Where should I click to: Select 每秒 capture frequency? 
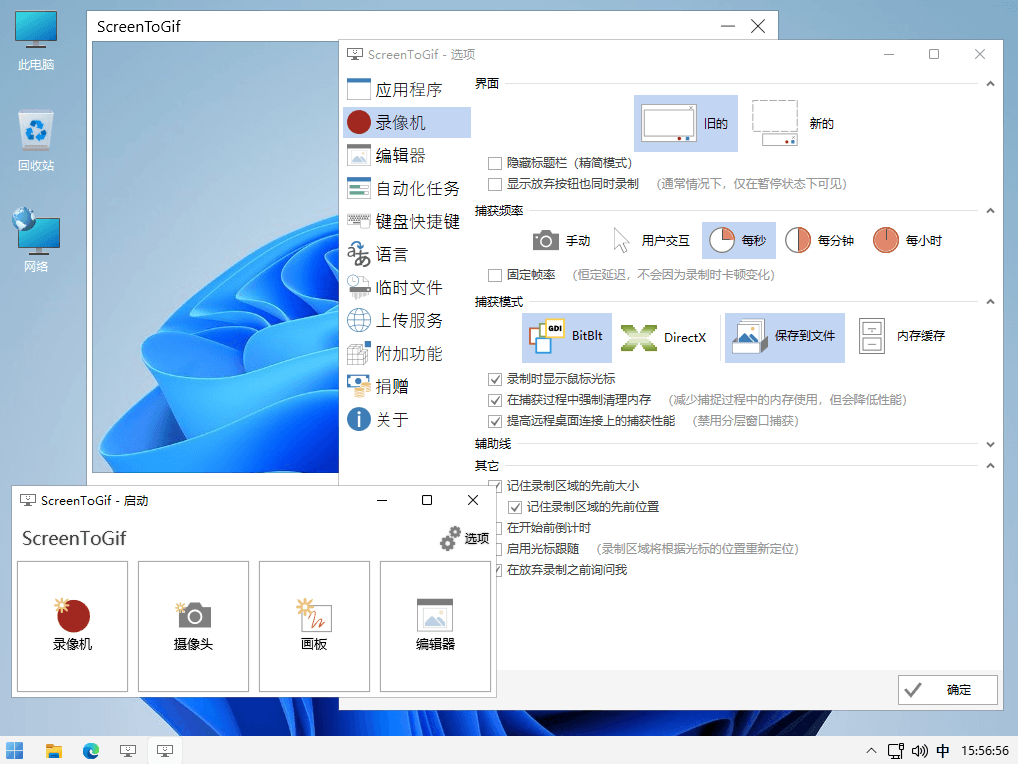click(739, 241)
